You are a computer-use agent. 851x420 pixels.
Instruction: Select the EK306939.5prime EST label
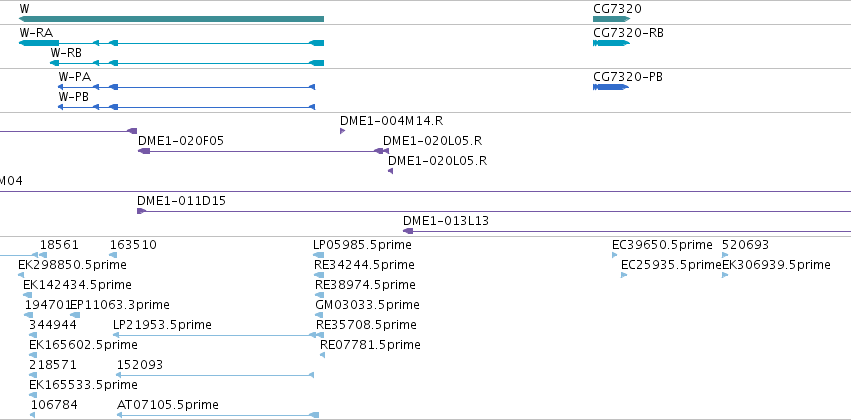776,265
